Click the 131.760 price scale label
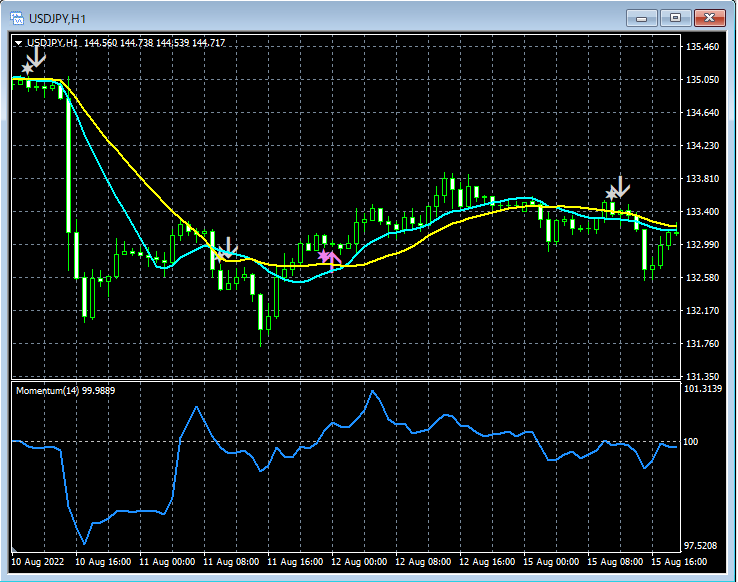738x582 pixels. pos(702,343)
